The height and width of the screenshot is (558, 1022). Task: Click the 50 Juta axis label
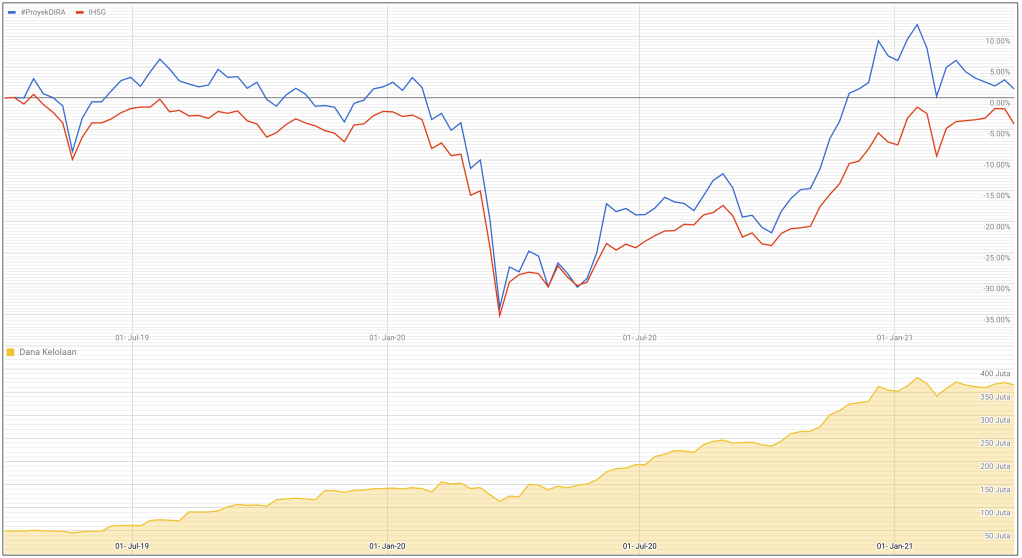click(998, 536)
